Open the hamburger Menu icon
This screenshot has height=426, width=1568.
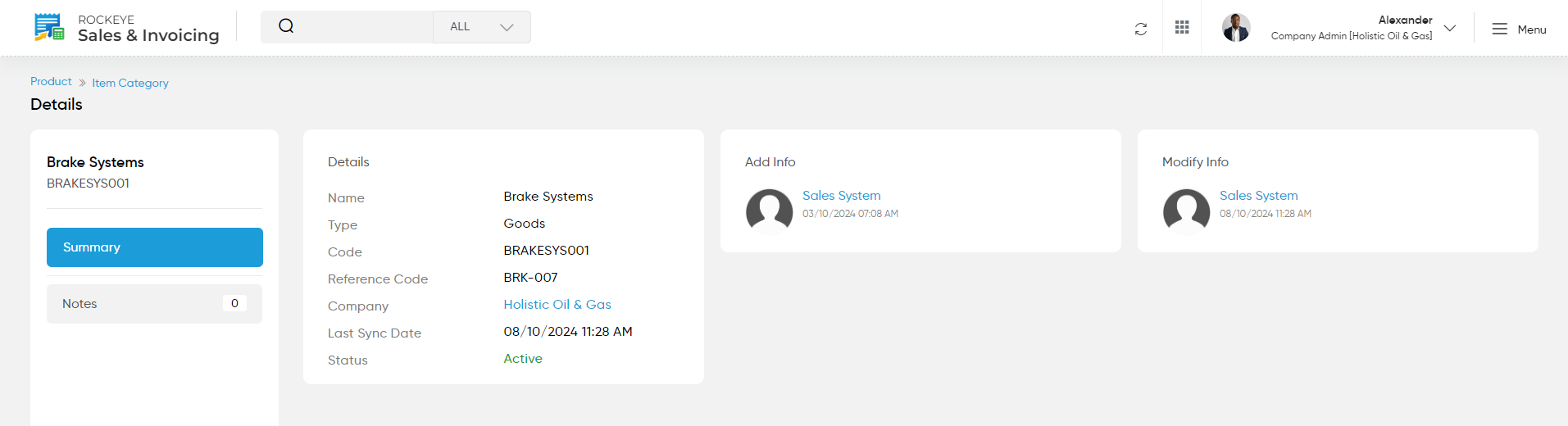(1500, 29)
